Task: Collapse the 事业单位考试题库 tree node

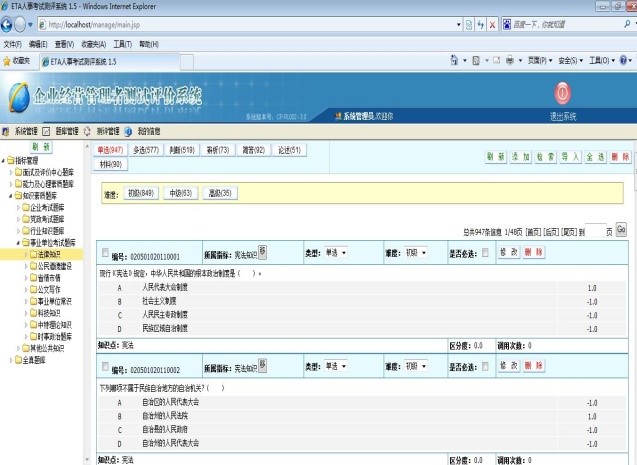Action: click(18, 243)
